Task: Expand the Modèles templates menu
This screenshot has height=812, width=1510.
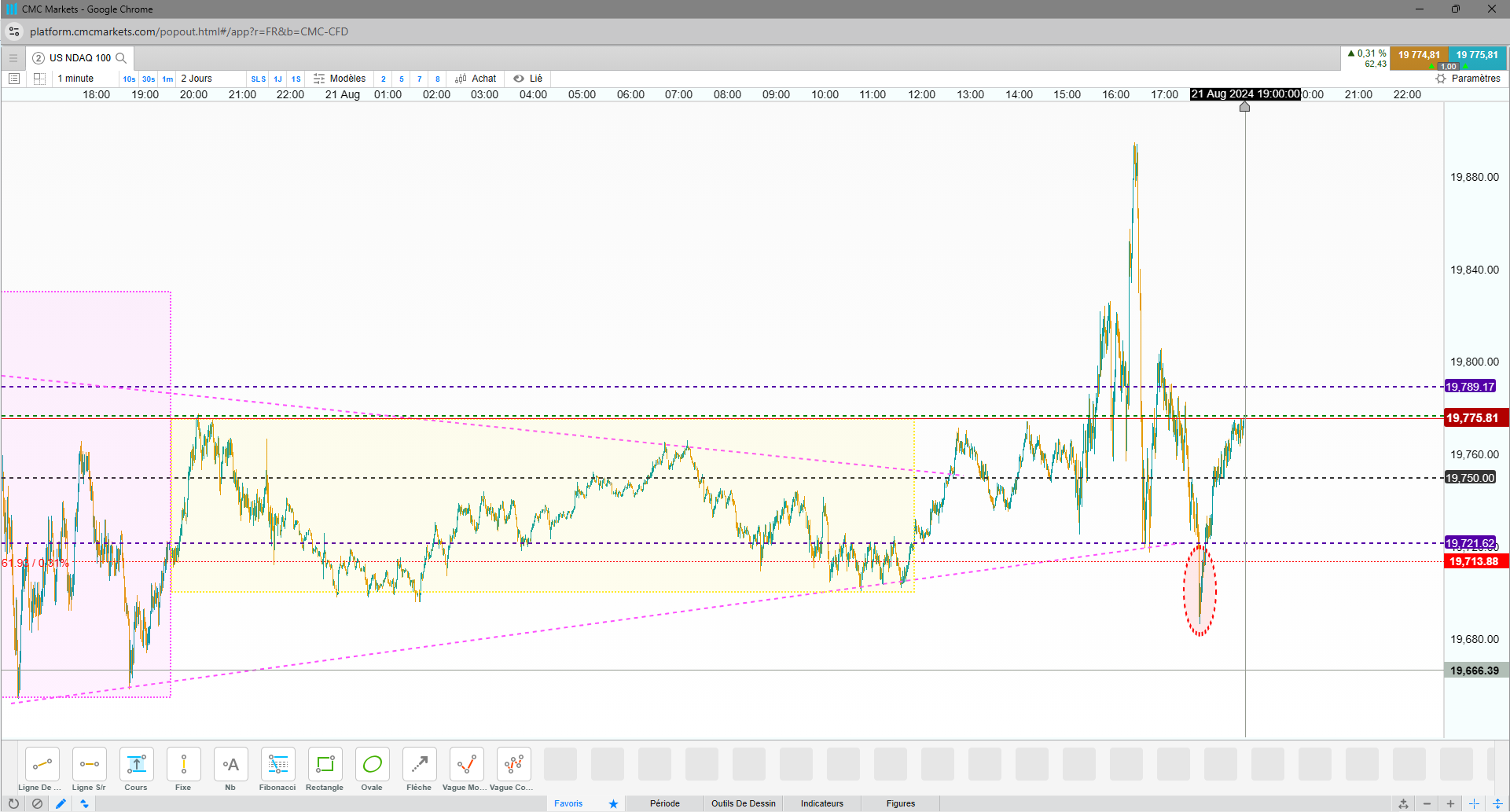Action: (340, 79)
